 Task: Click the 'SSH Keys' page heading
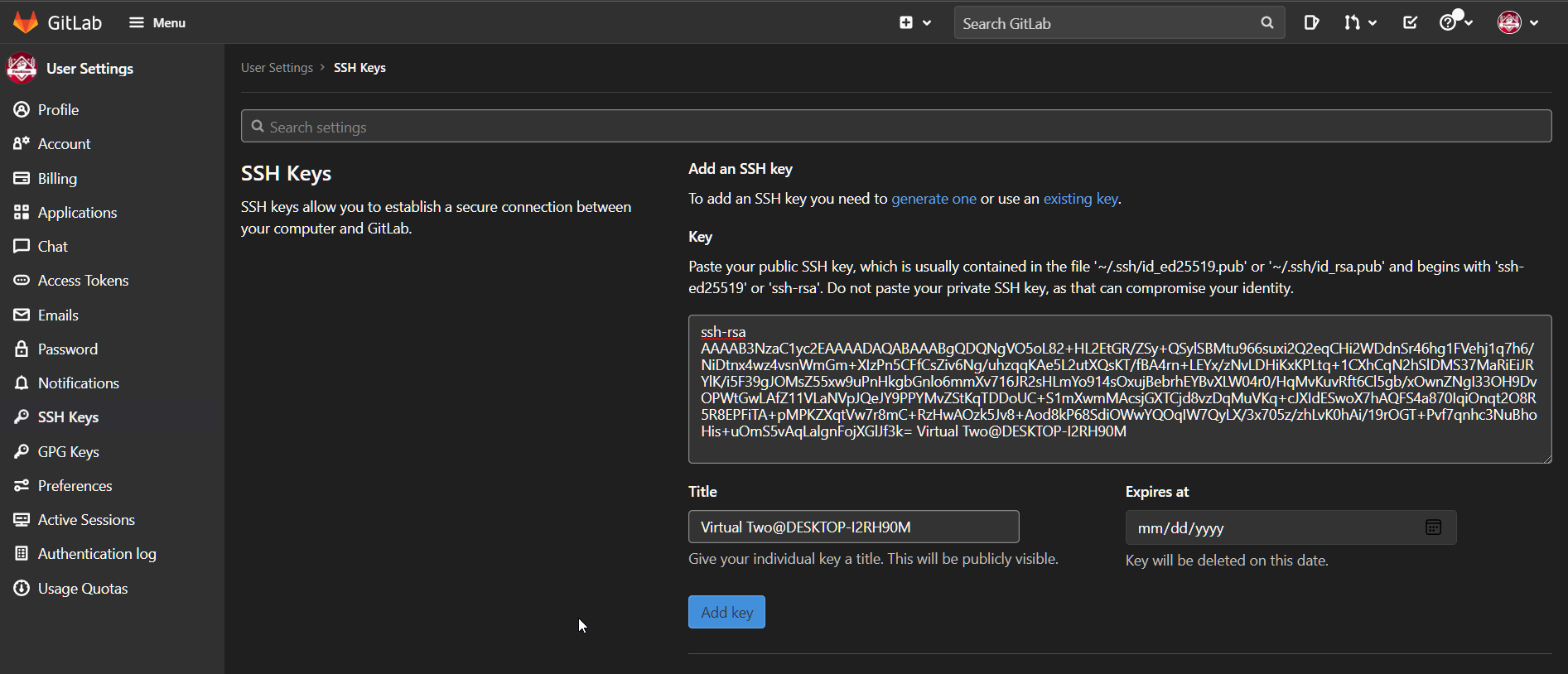tap(286, 173)
